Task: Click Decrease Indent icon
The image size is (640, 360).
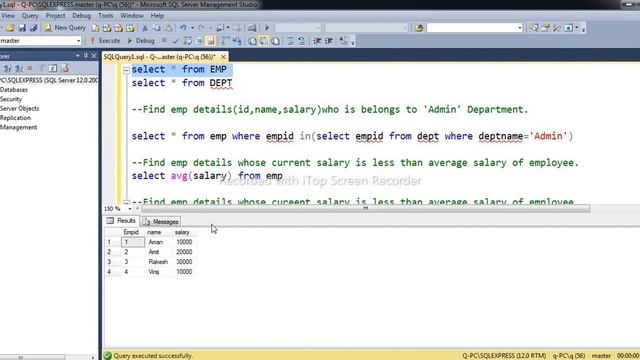Action: coord(317,41)
